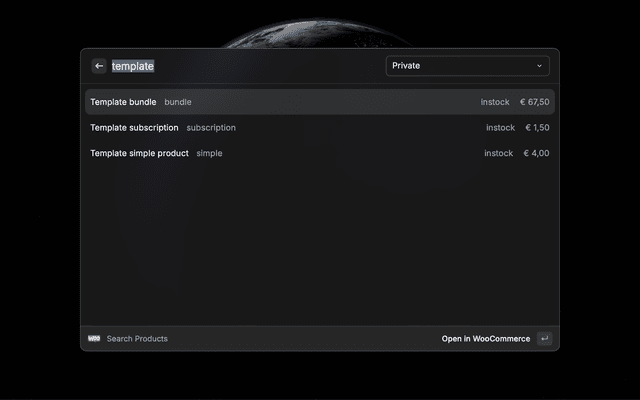The width and height of the screenshot is (640, 400).
Task: Click the € 67,50 price
Action: click(x=534, y=102)
